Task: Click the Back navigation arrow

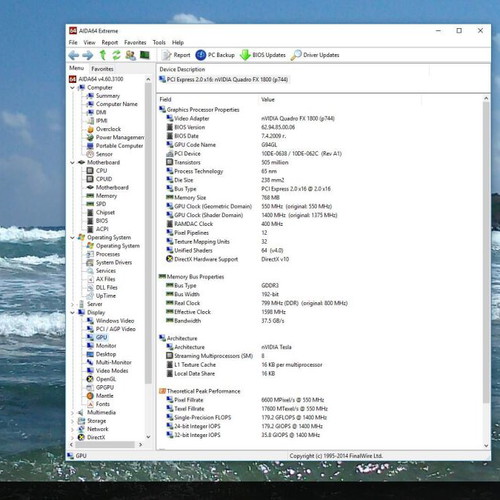Action: coord(74,55)
